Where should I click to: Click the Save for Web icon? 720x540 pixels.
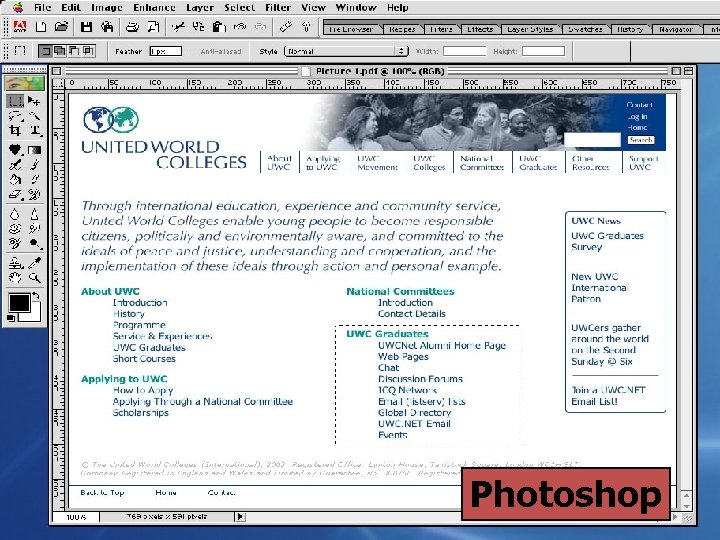pos(107,27)
